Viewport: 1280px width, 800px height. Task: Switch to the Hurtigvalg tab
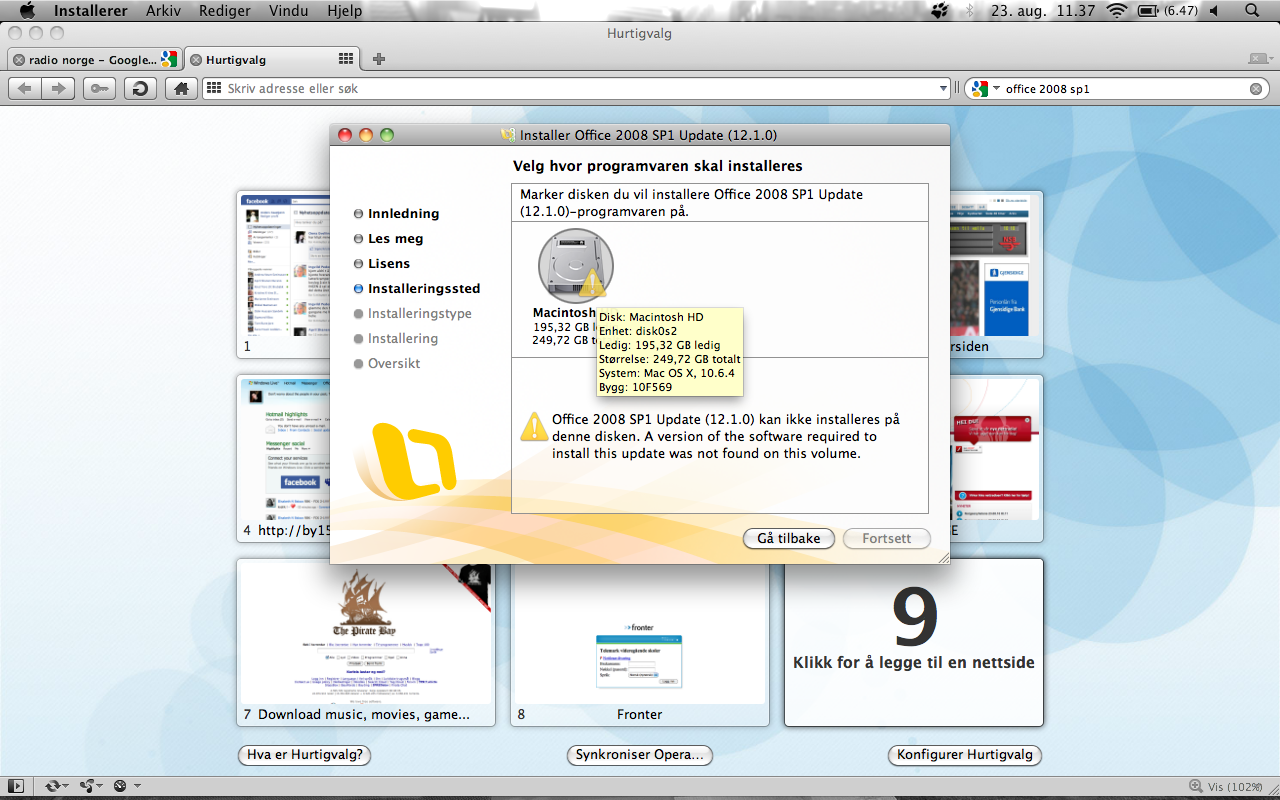point(271,60)
